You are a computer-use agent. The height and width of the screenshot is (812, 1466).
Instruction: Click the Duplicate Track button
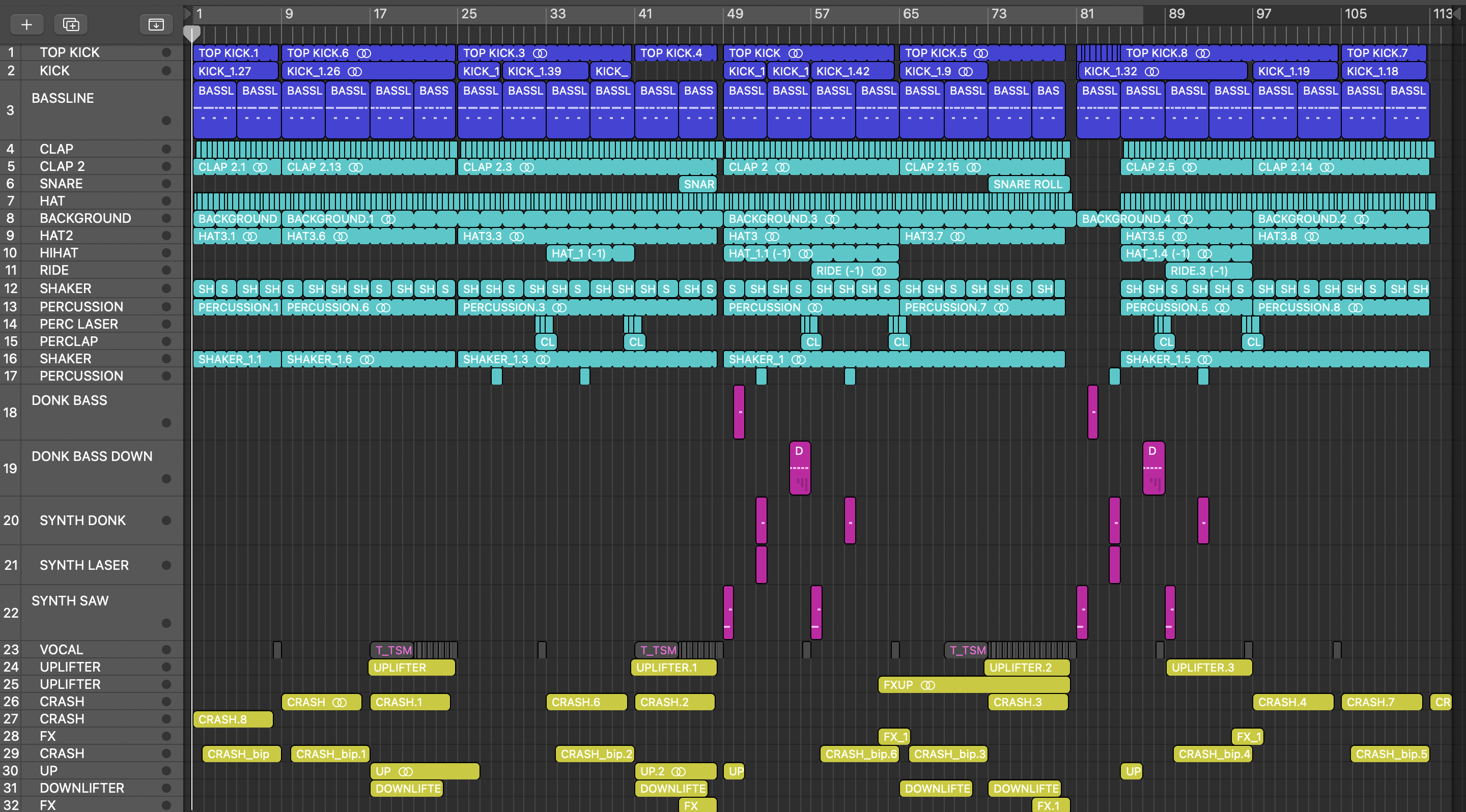[71, 24]
